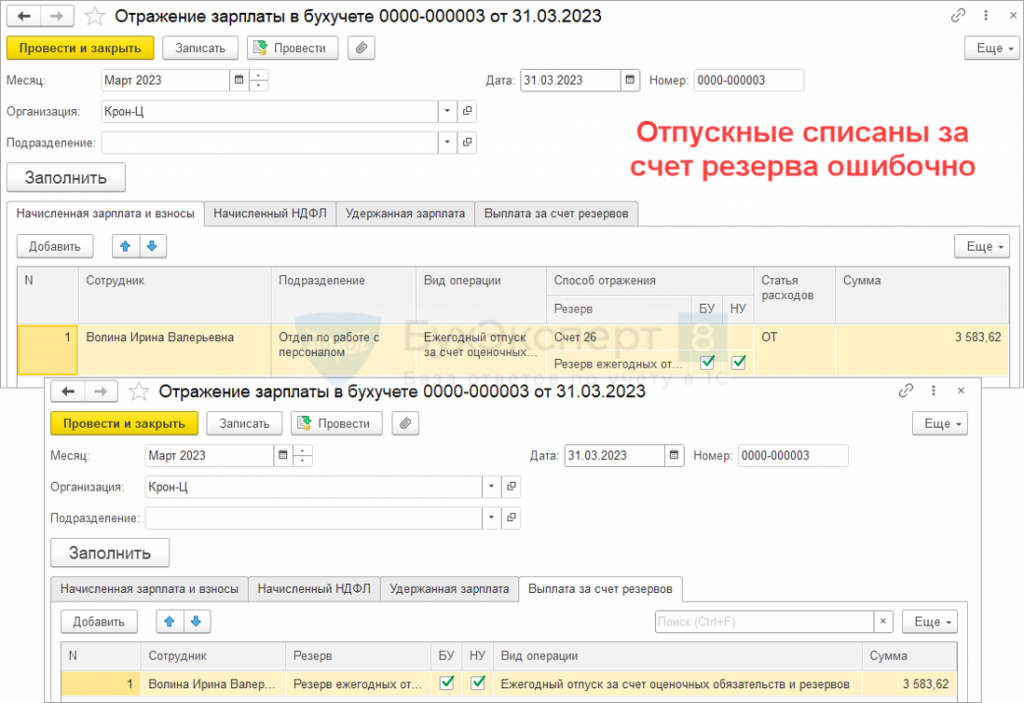Click month stepper arrows beside Март 2023 upper

(x=259, y=80)
